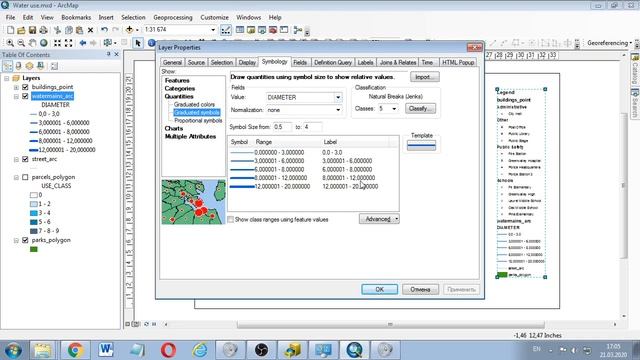Click List By Source icon
Viewport: 640px width, 360px height.
[18, 66]
